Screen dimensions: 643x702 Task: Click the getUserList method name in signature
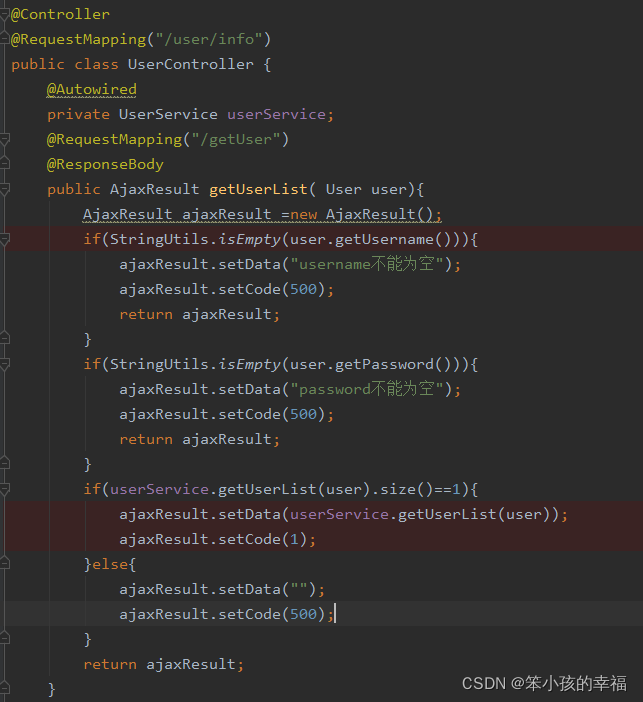(x=258, y=189)
